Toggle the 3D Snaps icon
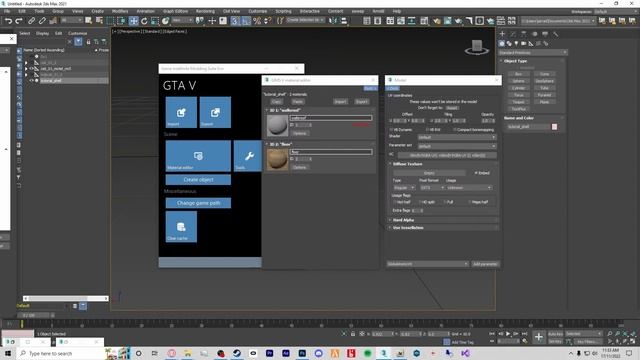This screenshot has width=640, height=360. pyautogui.click(x=235, y=21)
